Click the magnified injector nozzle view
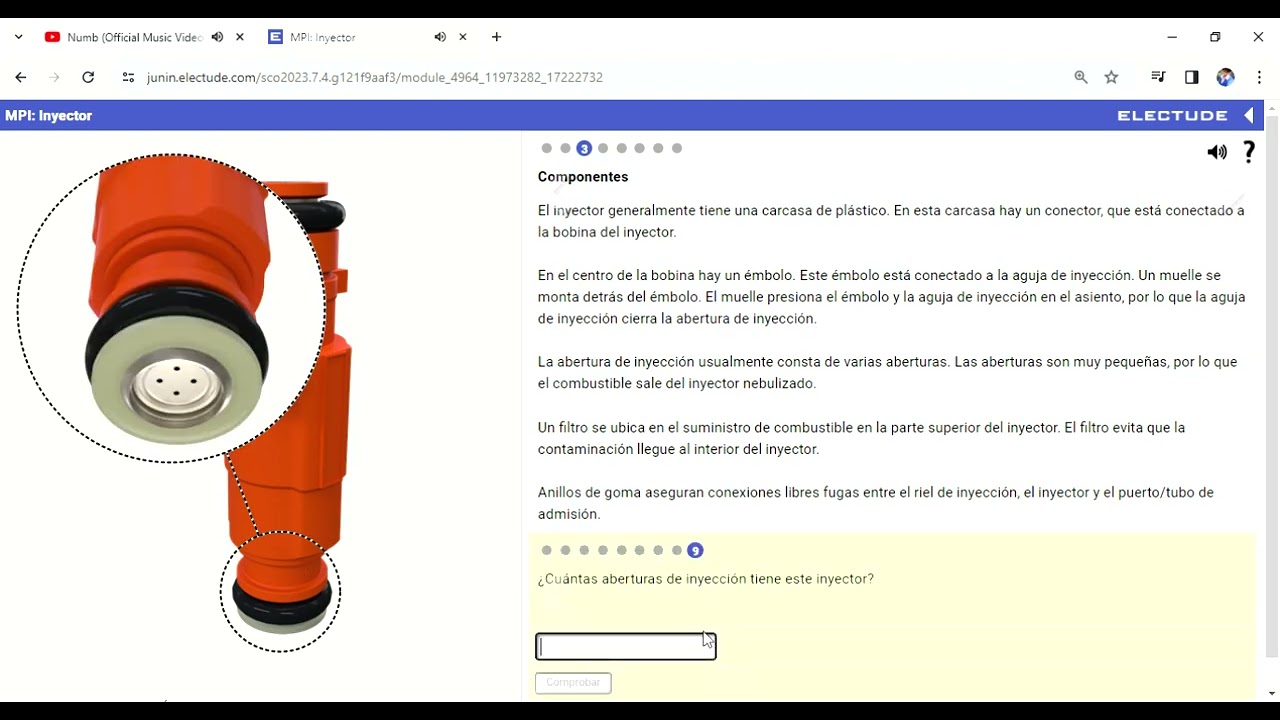 [172, 308]
